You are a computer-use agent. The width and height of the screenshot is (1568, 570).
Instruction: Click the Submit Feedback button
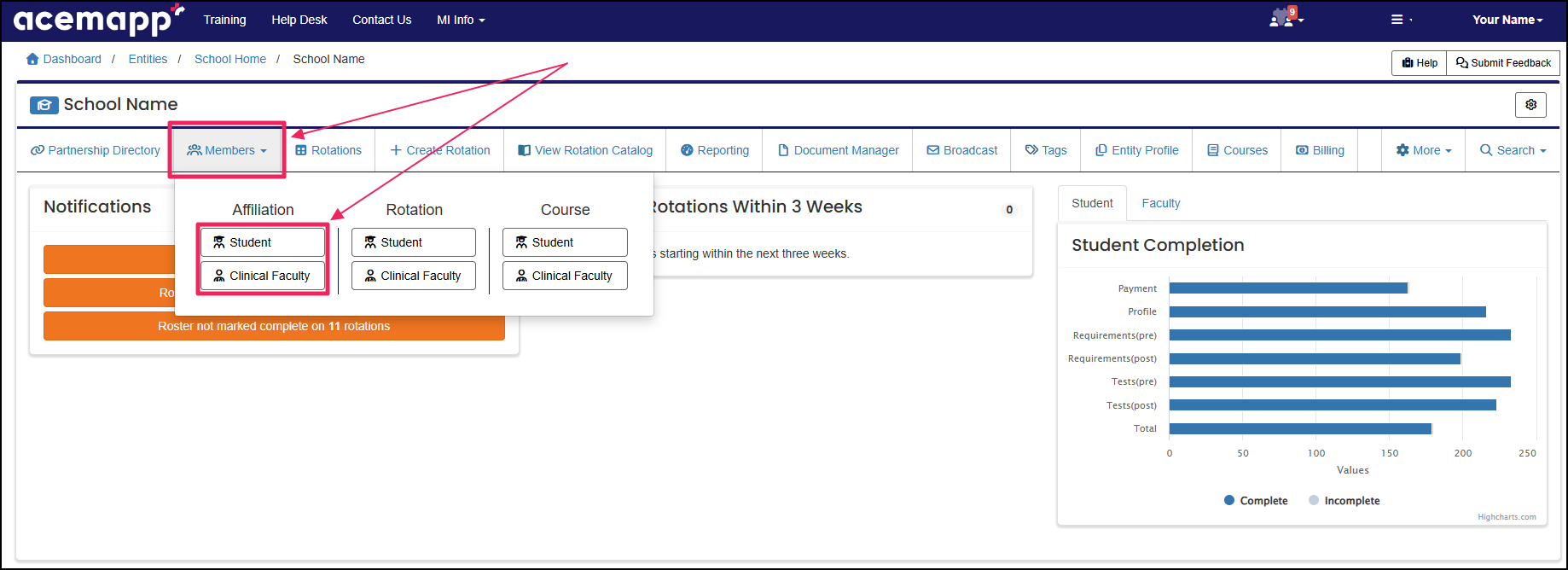pyautogui.click(x=1503, y=62)
